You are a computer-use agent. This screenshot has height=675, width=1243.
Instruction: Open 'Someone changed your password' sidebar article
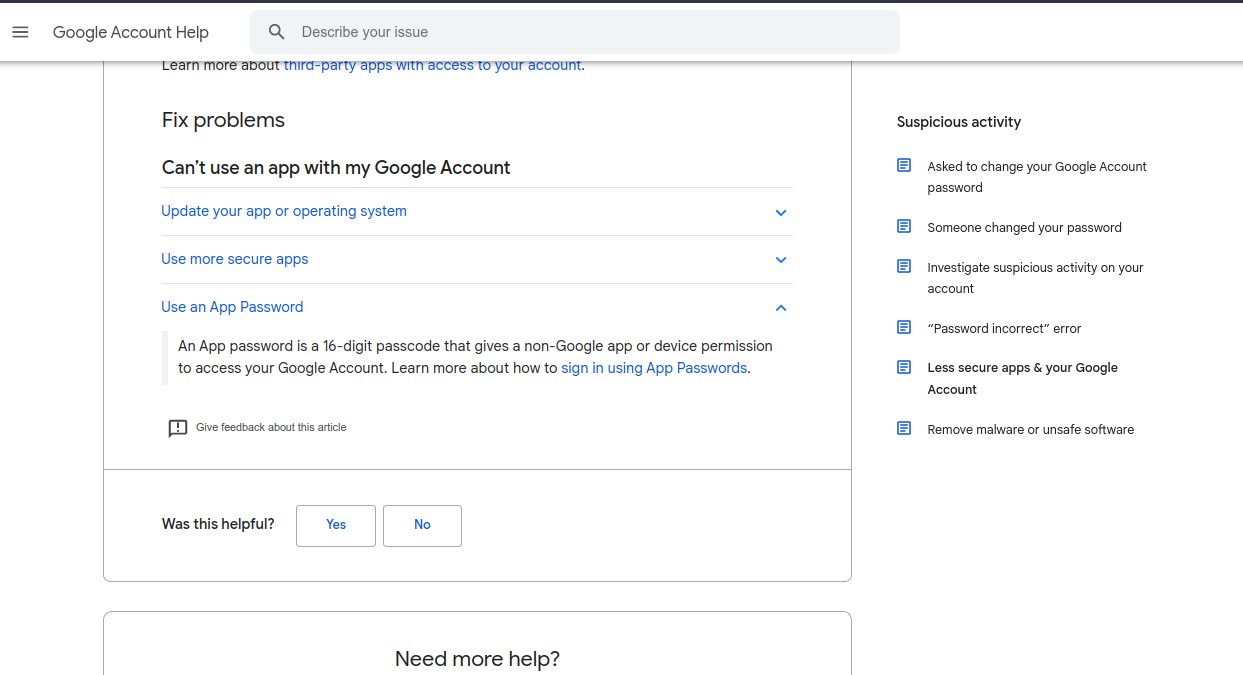pyautogui.click(x=1024, y=228)
